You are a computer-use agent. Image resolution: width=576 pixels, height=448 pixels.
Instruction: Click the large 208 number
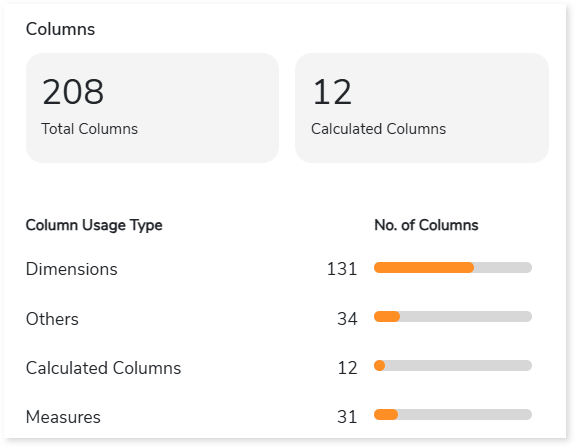tap(73, 92)
